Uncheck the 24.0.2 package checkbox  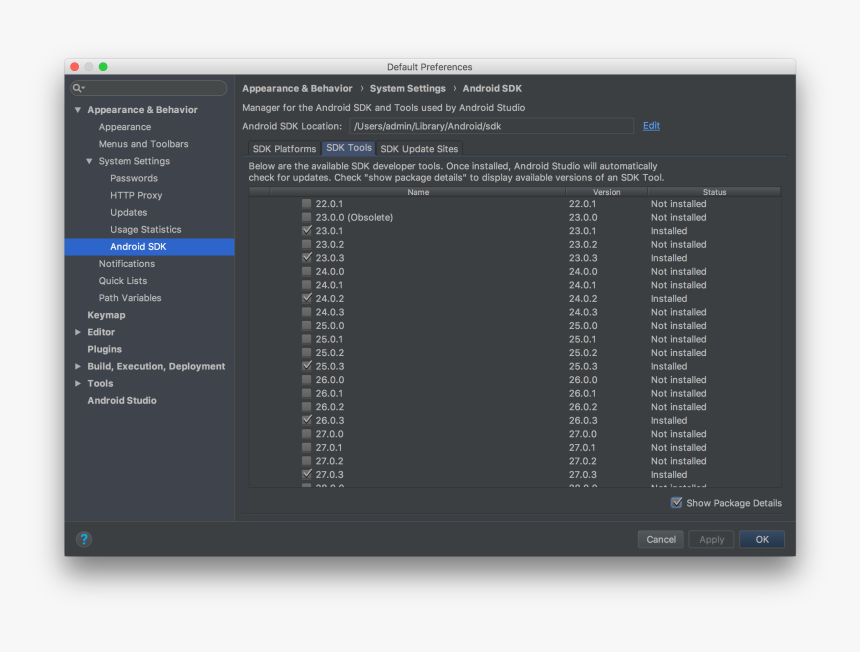point(307,298)
